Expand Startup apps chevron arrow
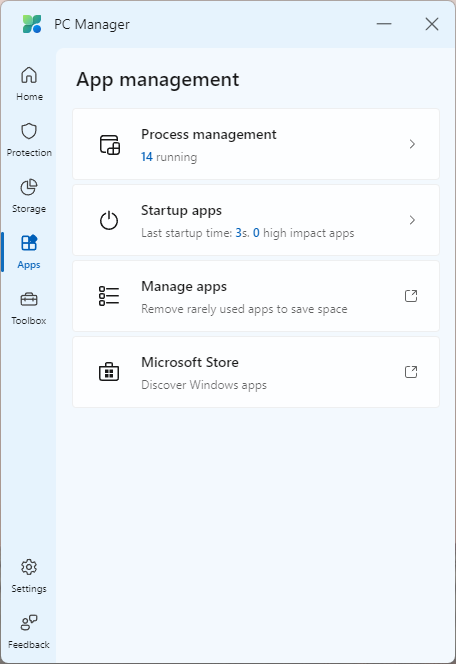Image resolution: width=456 pixels, height=664 pixels. point(412,220)
